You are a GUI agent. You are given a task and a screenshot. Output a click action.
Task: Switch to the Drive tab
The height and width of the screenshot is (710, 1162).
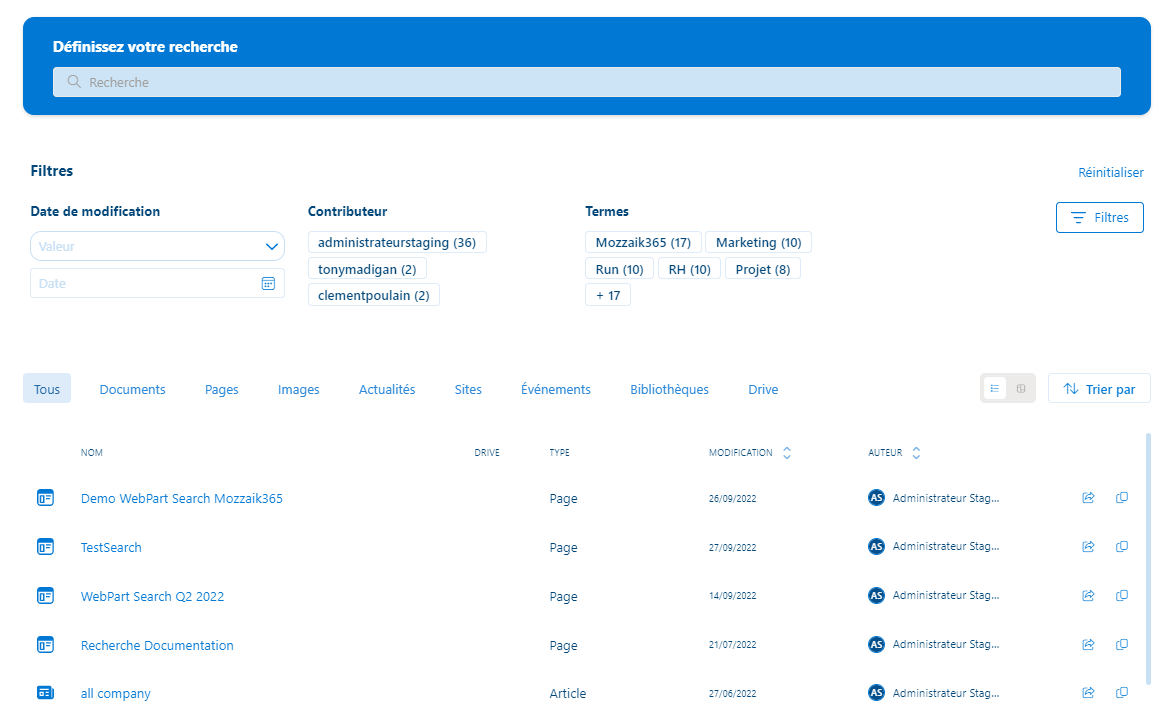coord(763,389)
